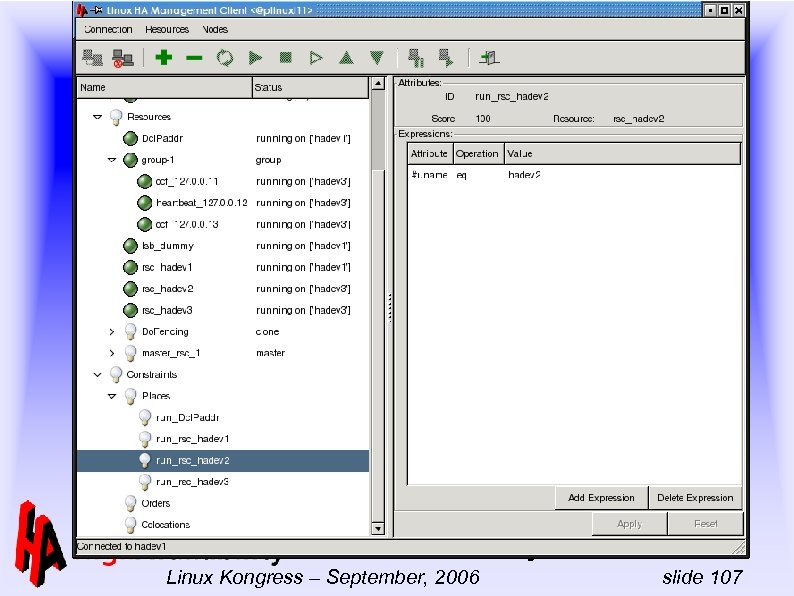Click the Attribute column header

(x=430, y=153)
